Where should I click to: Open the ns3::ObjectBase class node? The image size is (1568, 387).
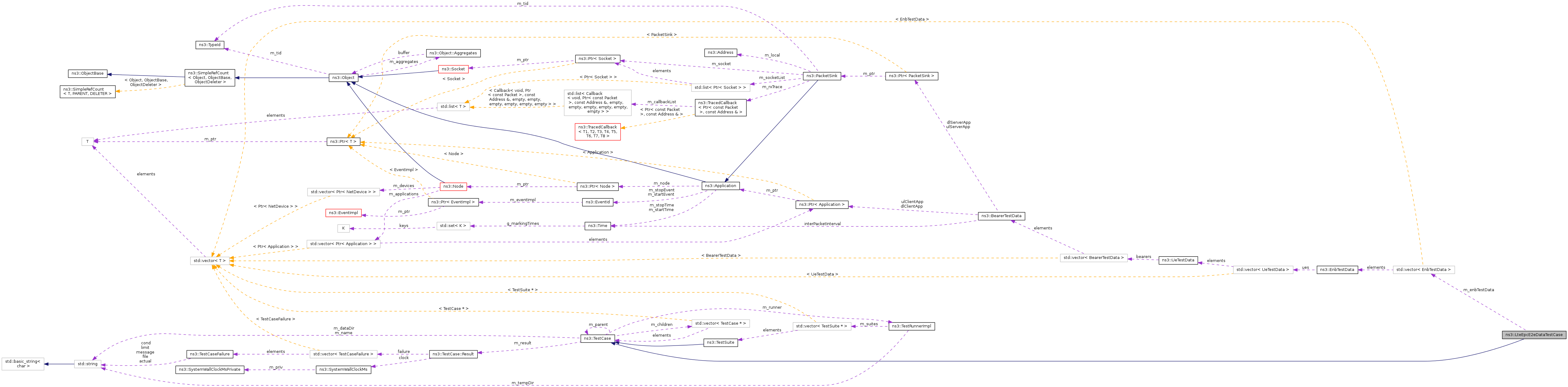point(88,73)
